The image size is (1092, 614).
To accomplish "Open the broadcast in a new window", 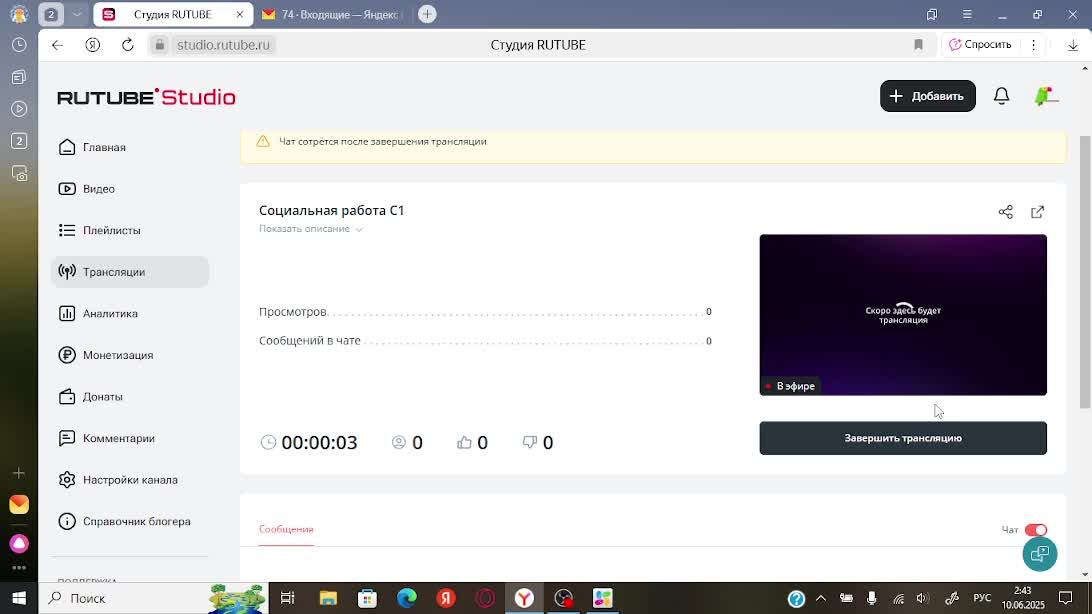I will point(1038,212).
